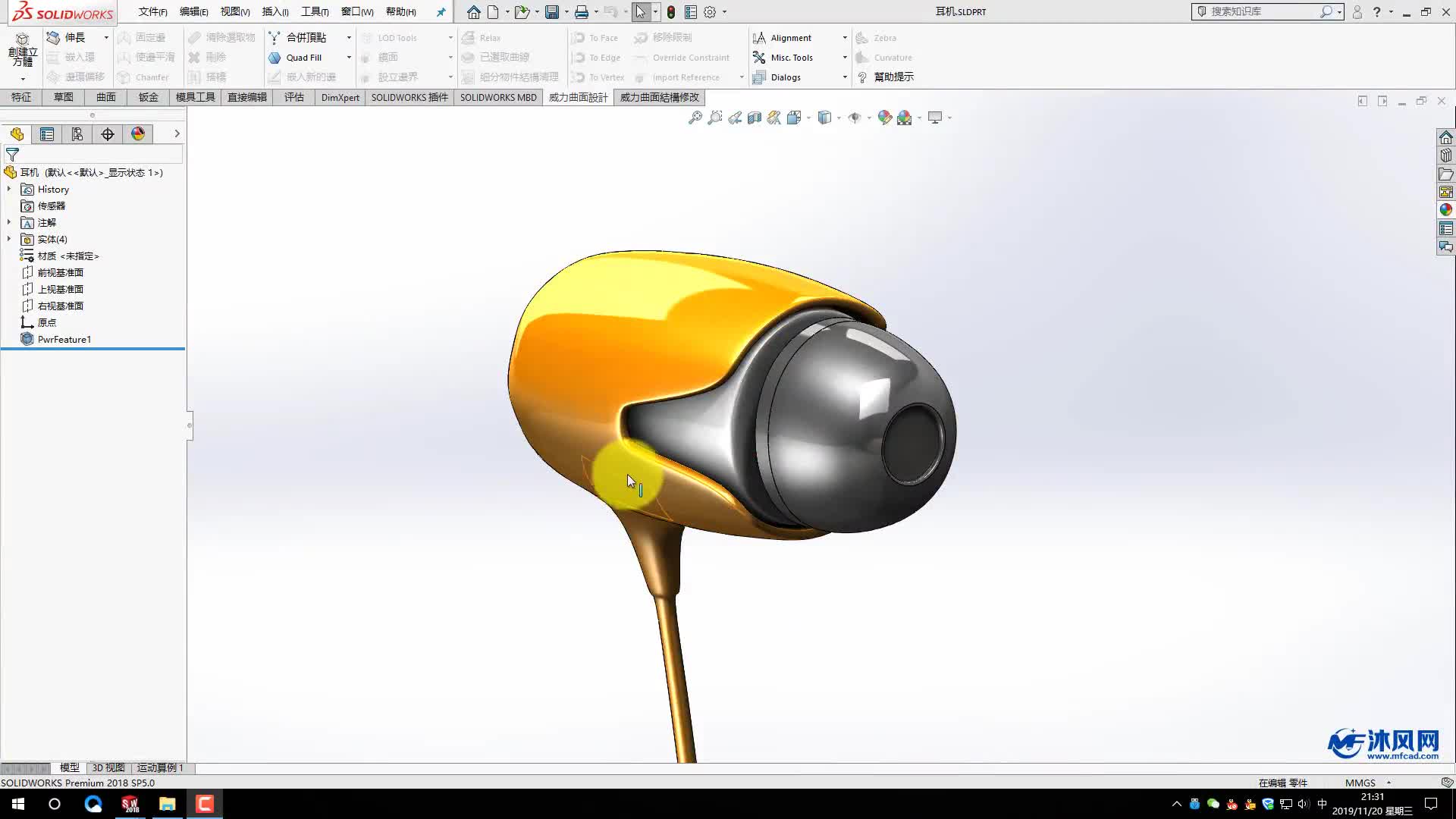Click the tree filter funnel icon
This screenshot has height=819, width=1456.
coord(12,154)
